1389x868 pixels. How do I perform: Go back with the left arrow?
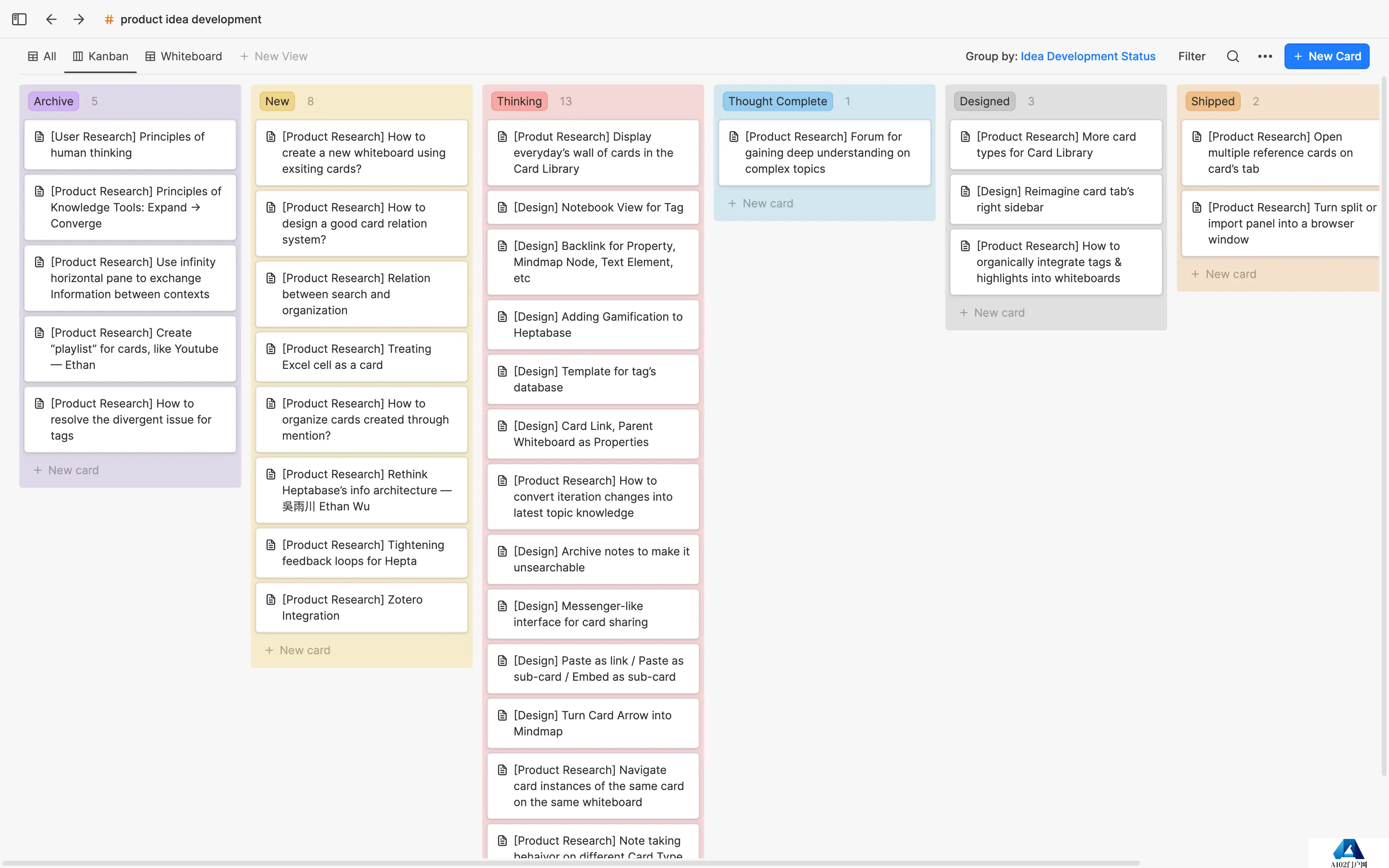(51, 19)
